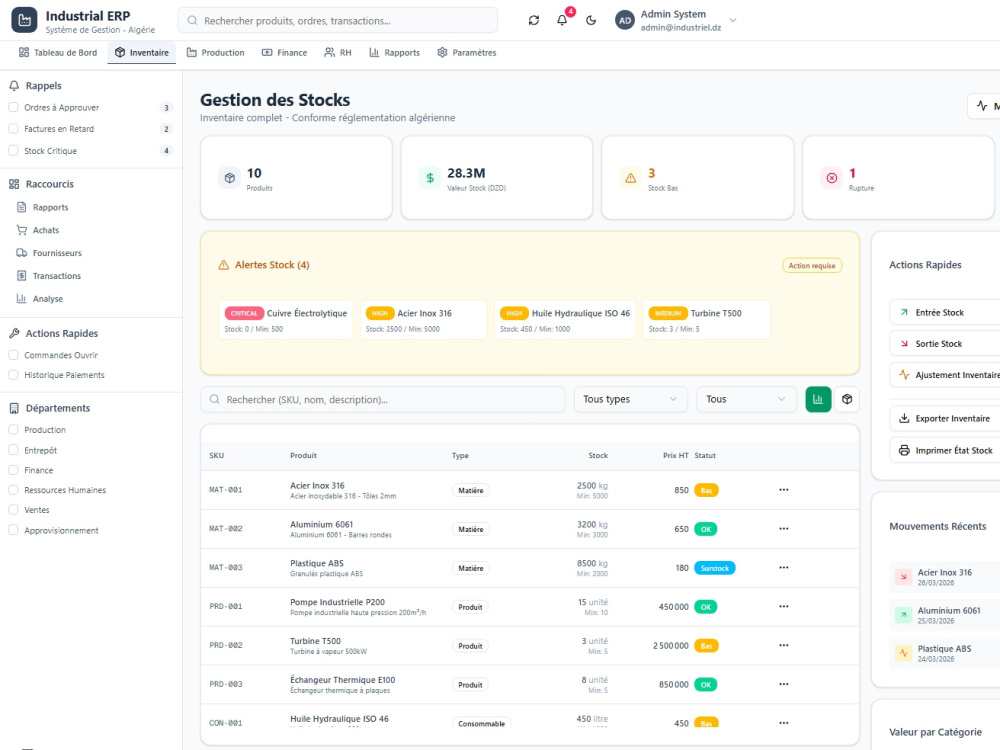Image resolution: width=1000 pixels, height=750 pixels.
Task: Click the Rappels bell icon in sidebar
Action: pyautogui.click(x=14, y=85)
